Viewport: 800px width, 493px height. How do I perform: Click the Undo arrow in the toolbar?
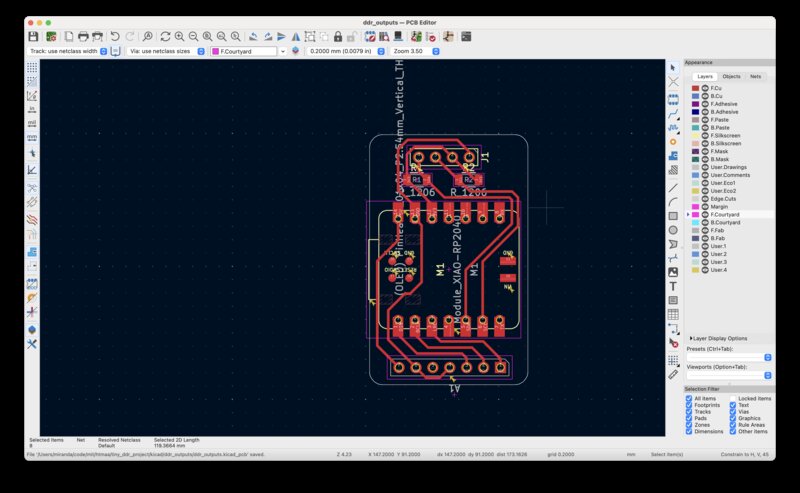pos(115,36)
